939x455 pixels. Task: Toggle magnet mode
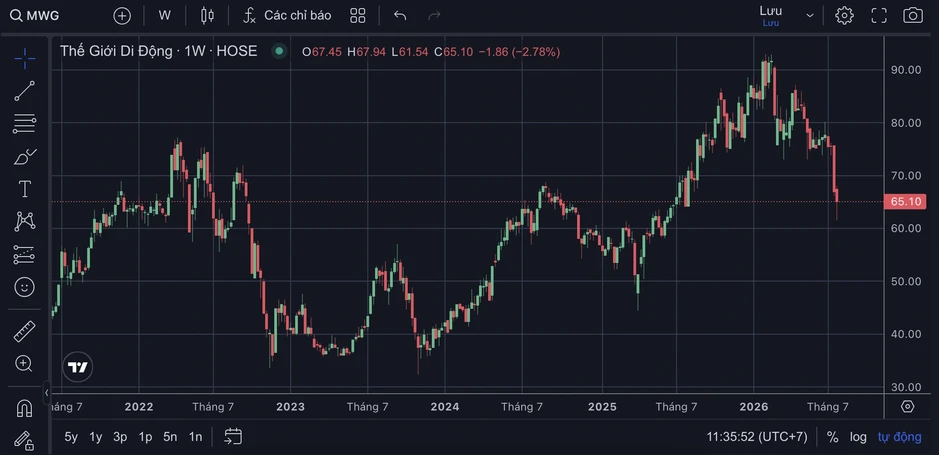coord(25,409)
